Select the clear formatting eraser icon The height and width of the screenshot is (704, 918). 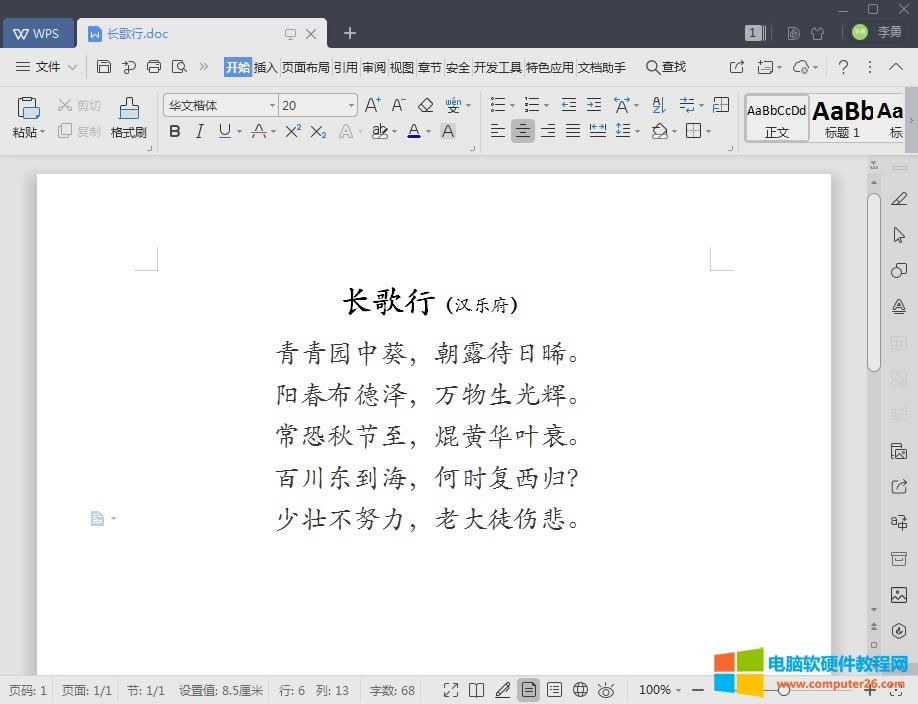click(426, 103)
